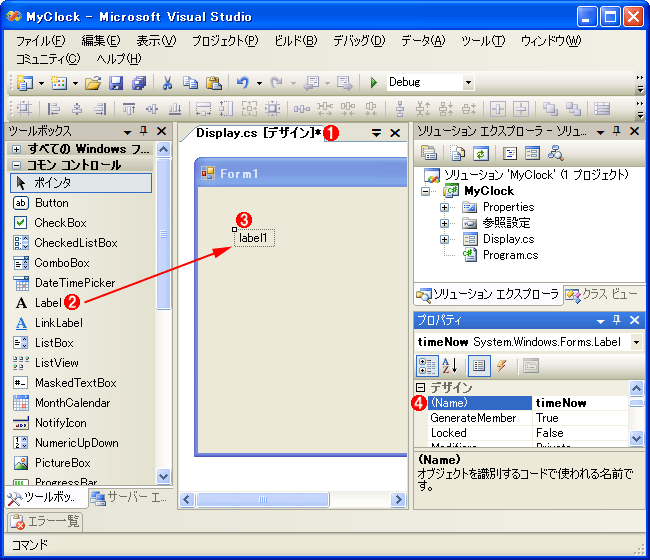Pin the Properties panel
650x560 pixels.
pyautogui.click(x=616, y=320)
